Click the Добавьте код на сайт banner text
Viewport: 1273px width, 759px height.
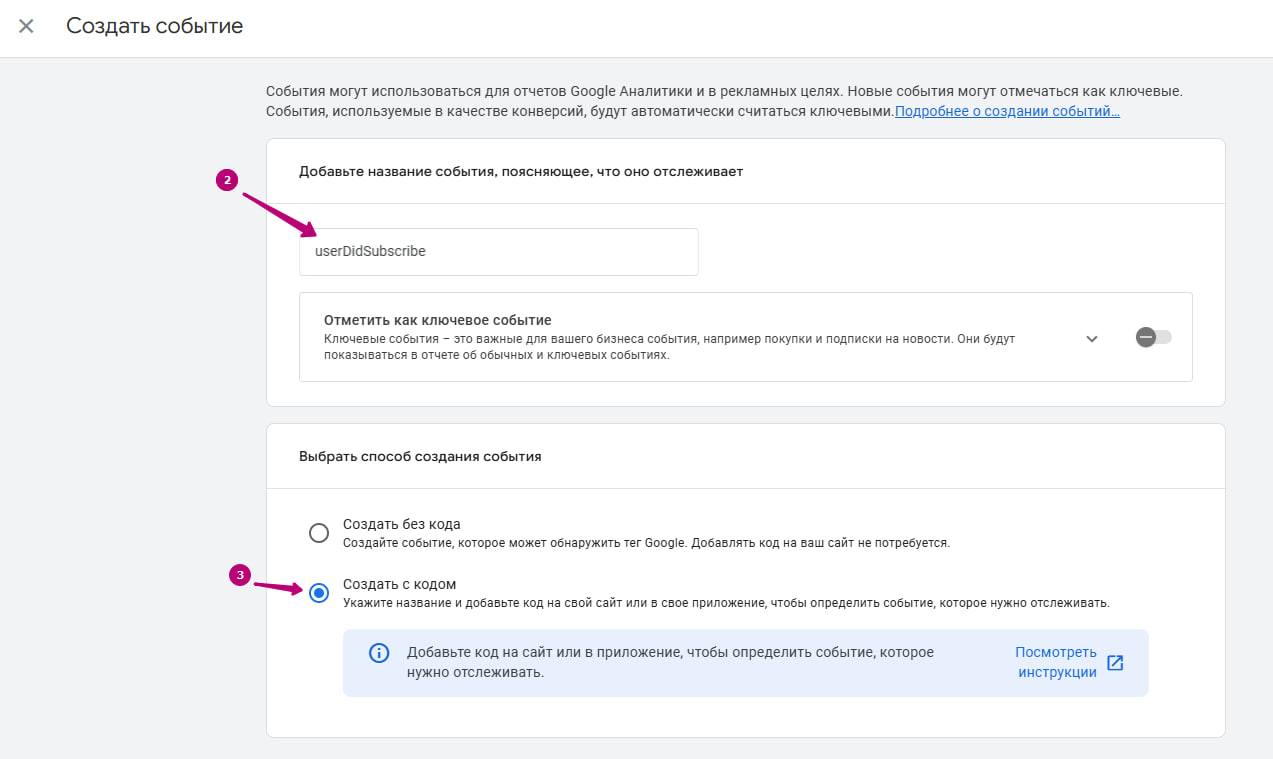click(670, 662)
